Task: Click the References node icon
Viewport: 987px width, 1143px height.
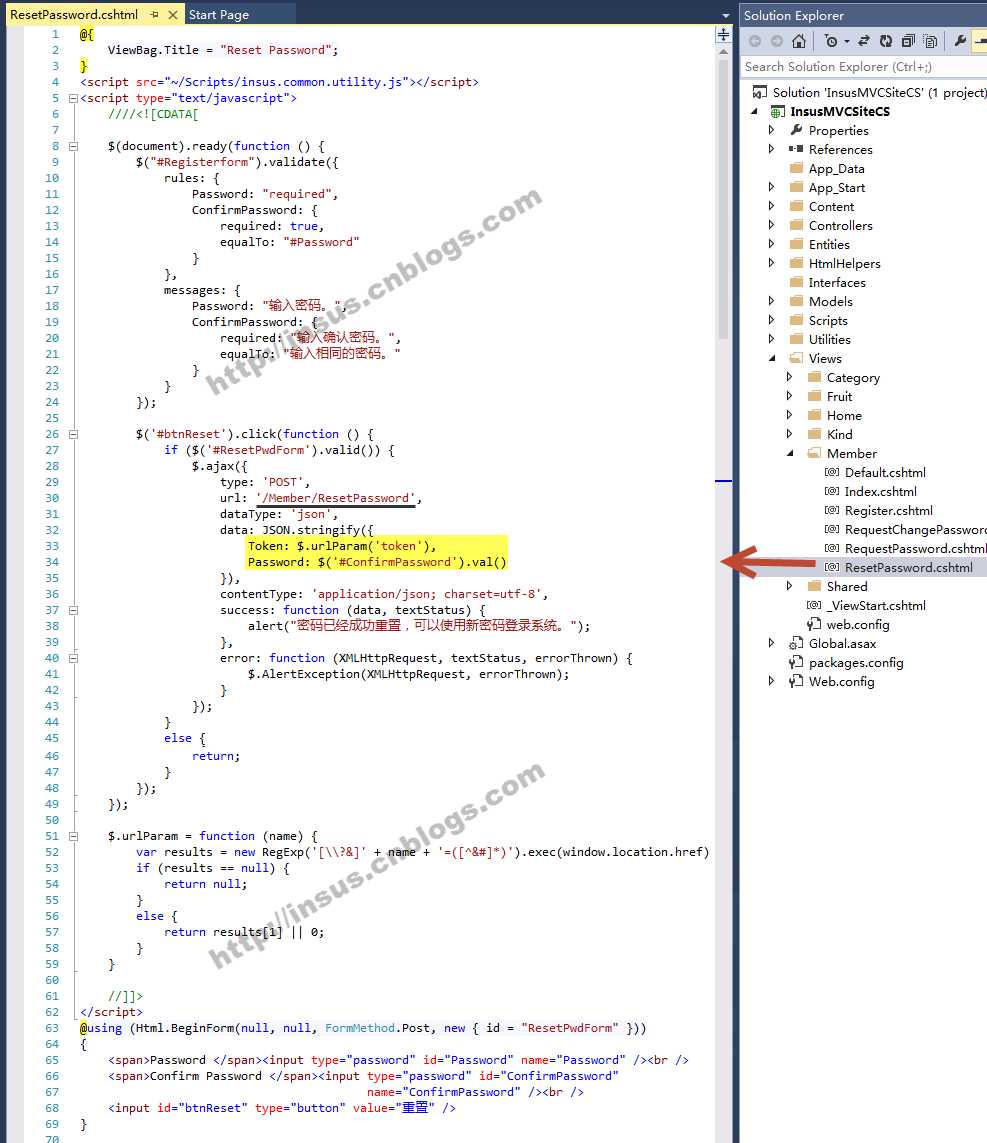Action: [796, 149]
